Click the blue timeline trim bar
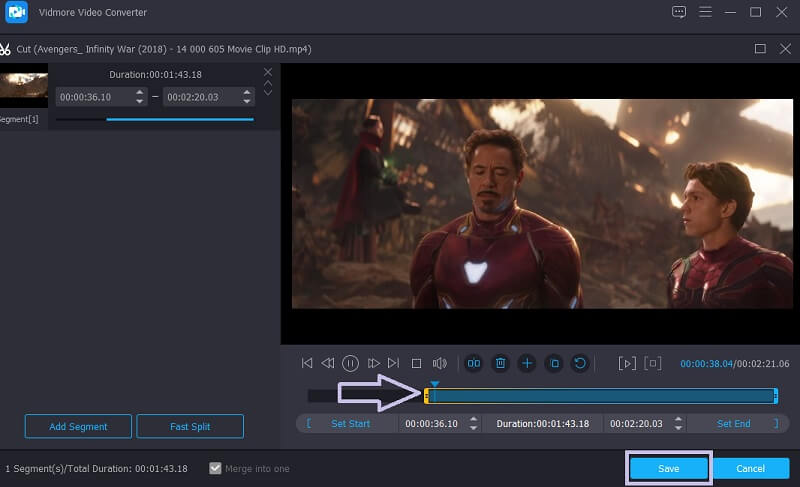Screen dimensions: 800x487 600,396
